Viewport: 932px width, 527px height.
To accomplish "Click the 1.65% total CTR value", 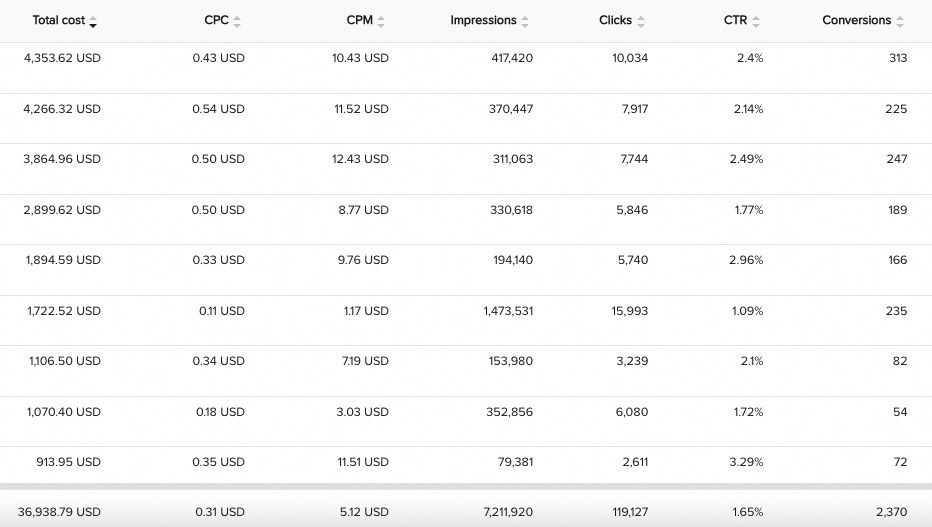I will 748,512.
